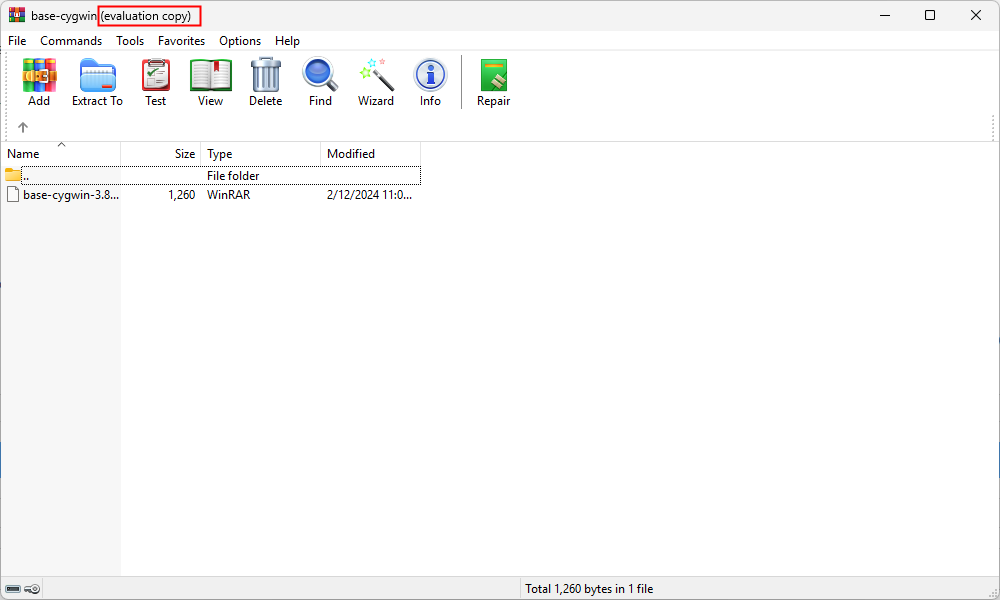Sort by the Type column header
Image resolution: width=1000 pixels, height=600 pixels.
[260, 154]
